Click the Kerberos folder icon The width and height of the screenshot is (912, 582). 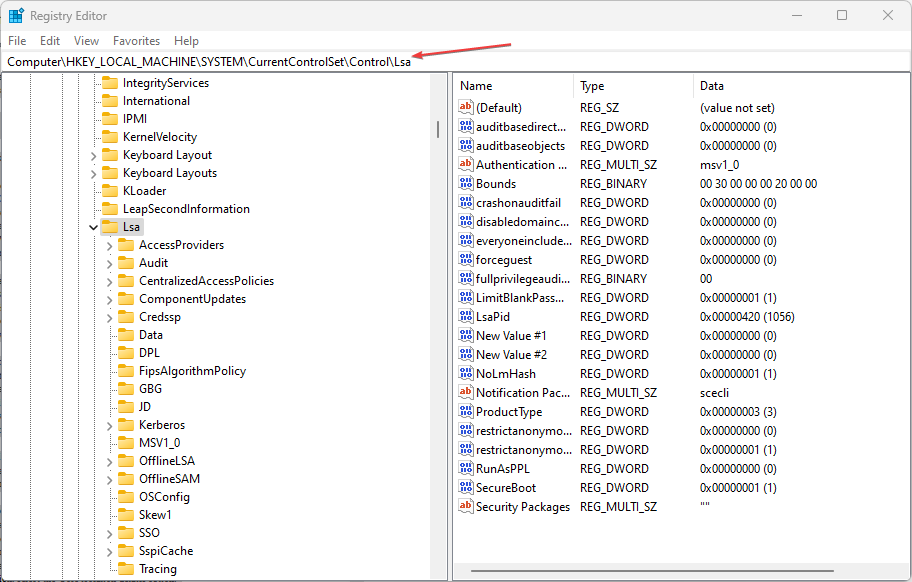click(x=126, y=424)
